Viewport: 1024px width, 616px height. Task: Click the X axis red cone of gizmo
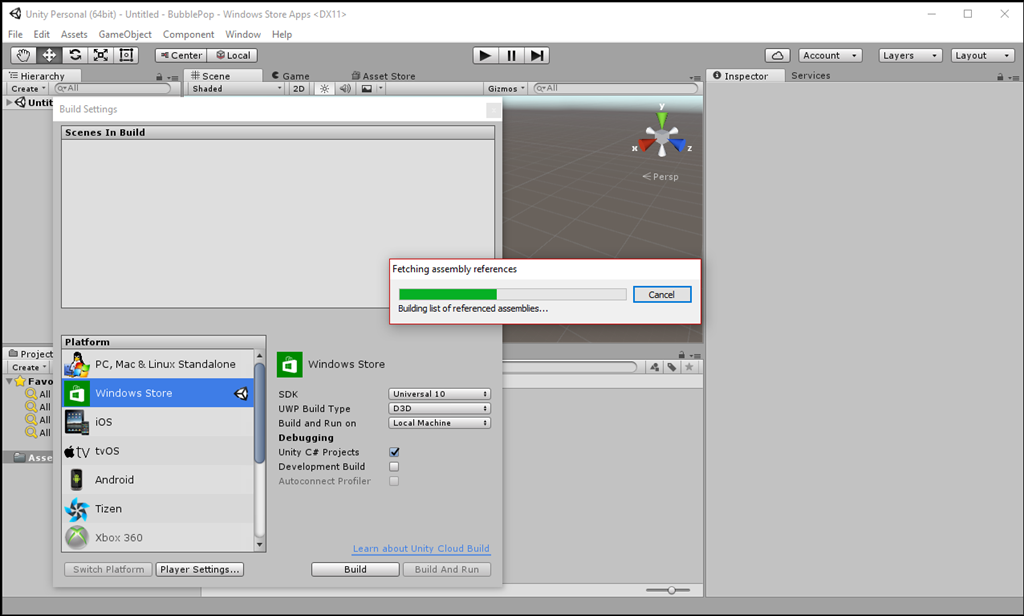(x=647, y=144)
